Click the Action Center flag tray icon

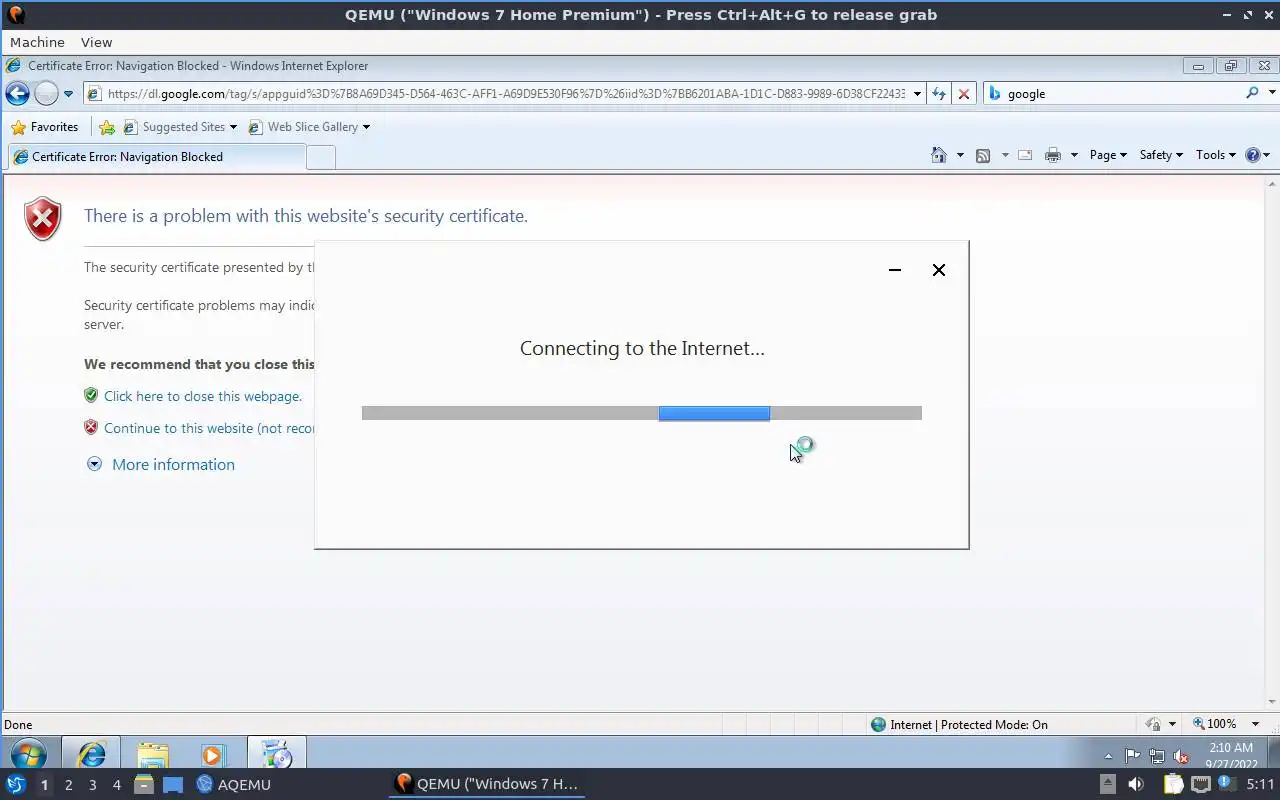(x=1132, y=756)
